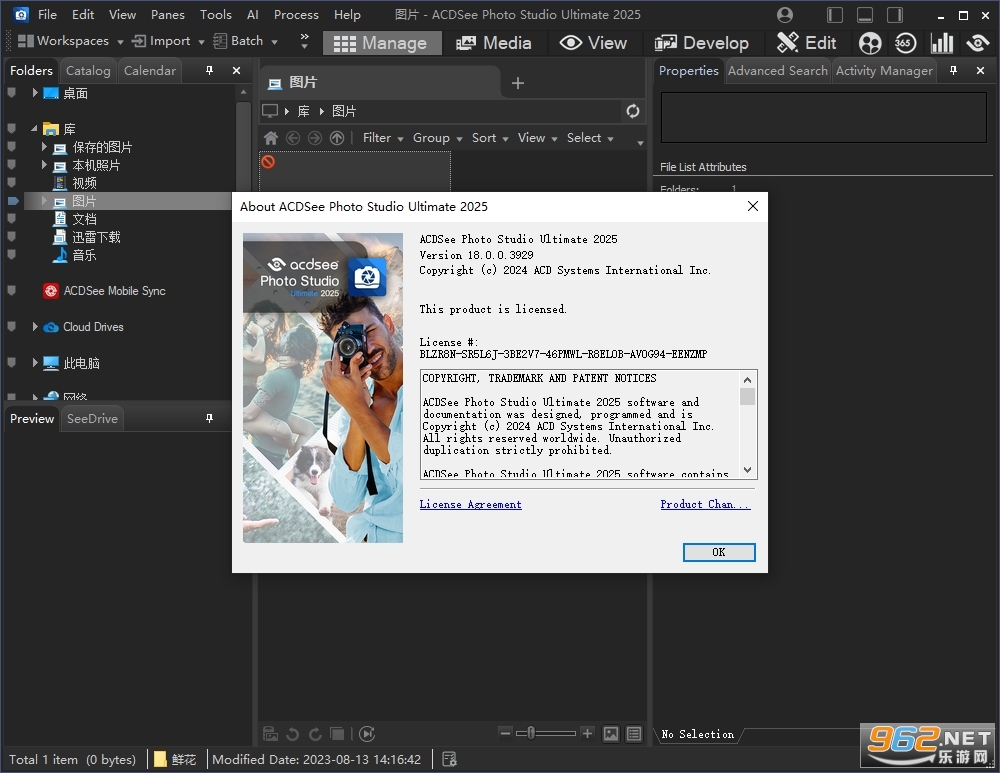Click the copyright notices scrollbar down arrow
Viewport: 1000px width, 773px height.
tap(747, 470)
